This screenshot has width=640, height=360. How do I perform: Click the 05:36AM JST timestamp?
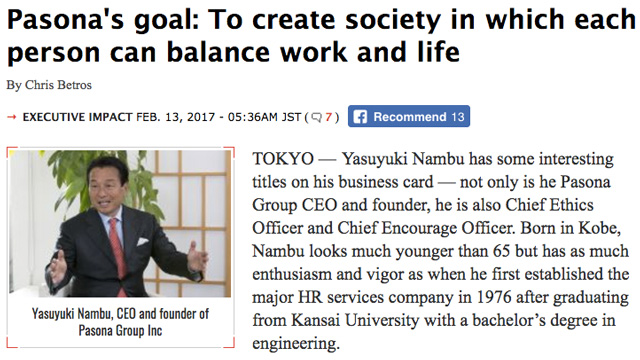[264, 117]
